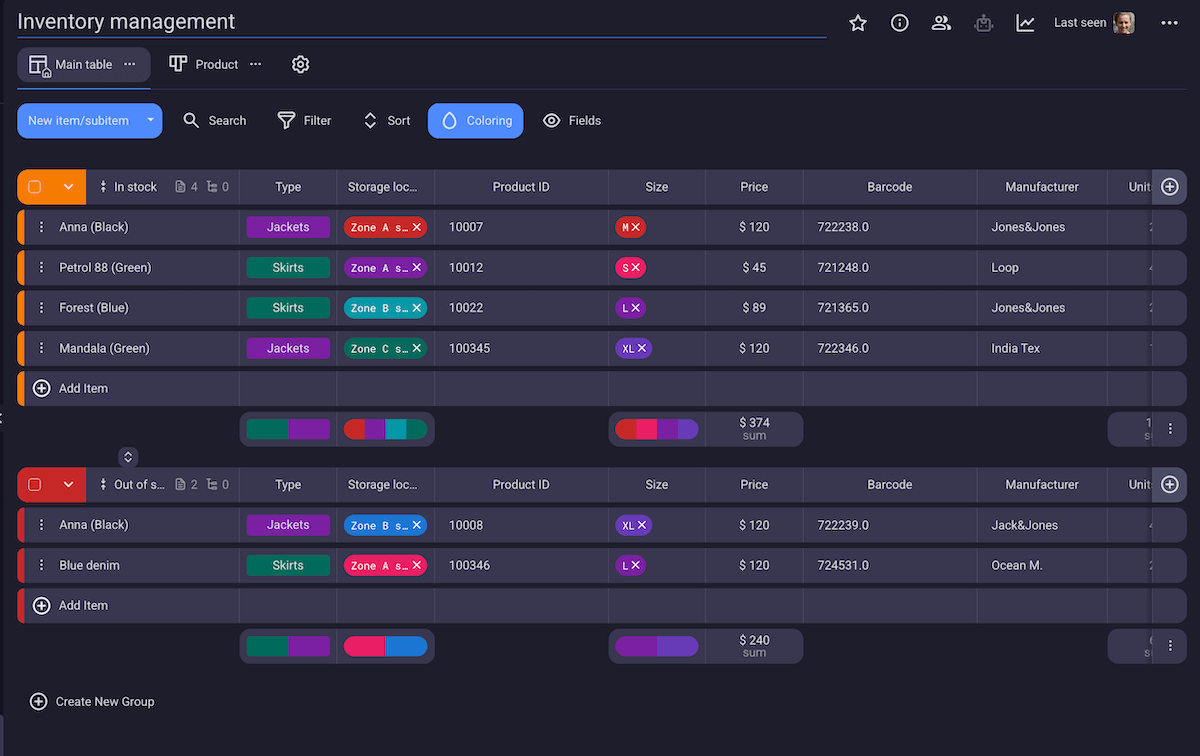Switch to the Product tab
The width and height of the screenshot is (1200, 756).
(205, 64)
